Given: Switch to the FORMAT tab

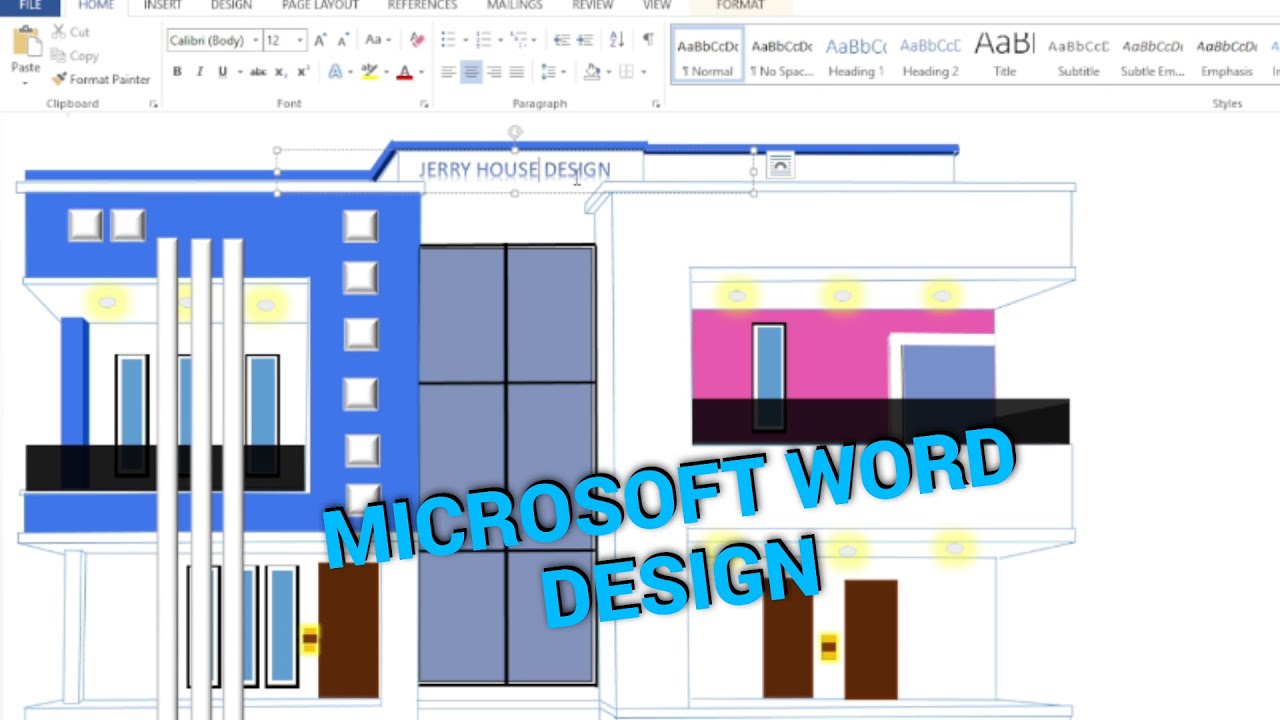Looking at the screenshot, I should (741, 6).
